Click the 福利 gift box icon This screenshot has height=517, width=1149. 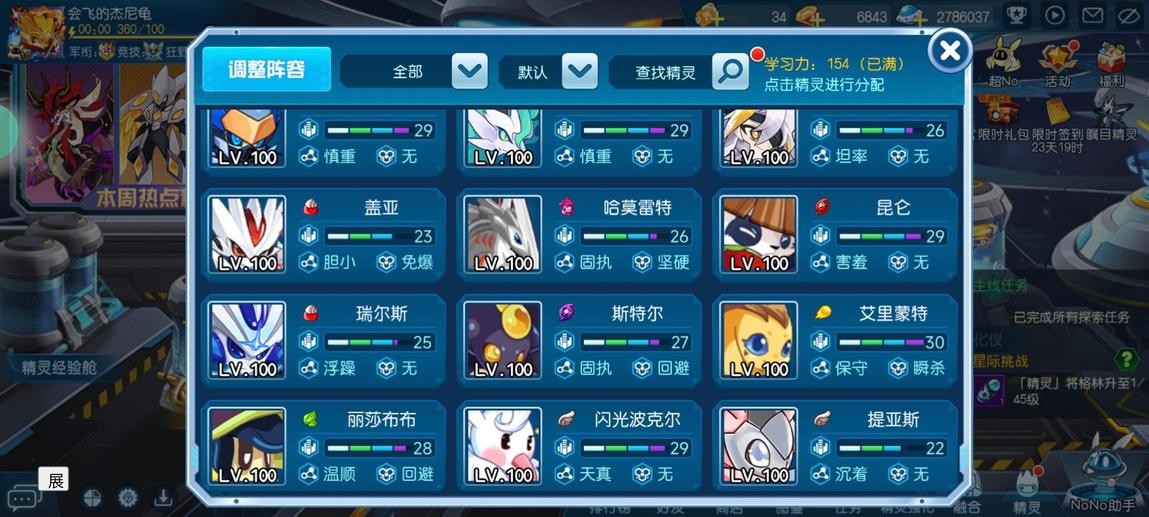pyautogui.click(x=1112, y=64)
